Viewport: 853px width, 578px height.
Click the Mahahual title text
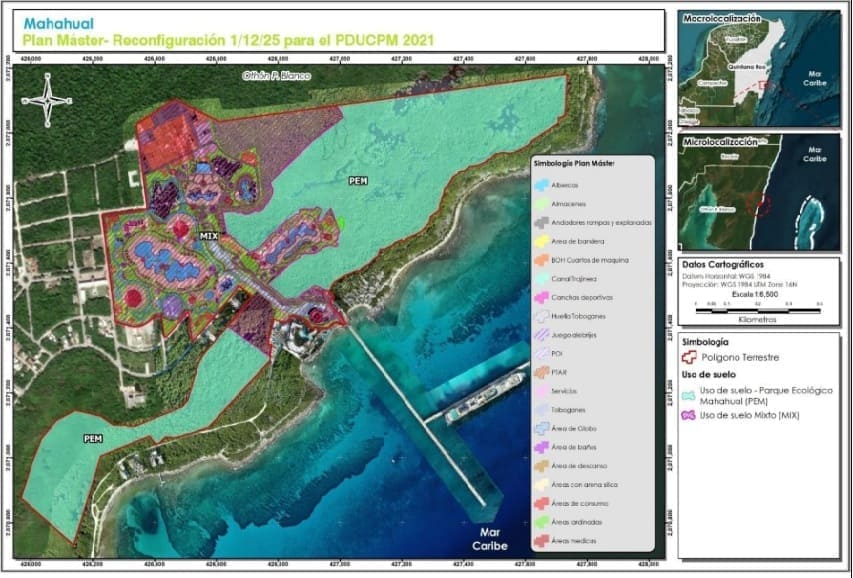coord(53,20)
